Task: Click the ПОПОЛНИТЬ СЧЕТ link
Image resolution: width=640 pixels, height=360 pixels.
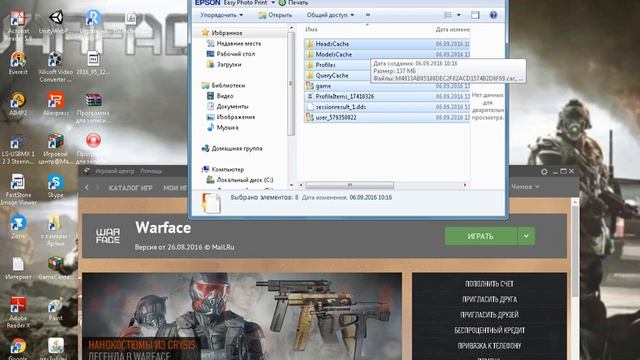Action: tap(489, 284)
